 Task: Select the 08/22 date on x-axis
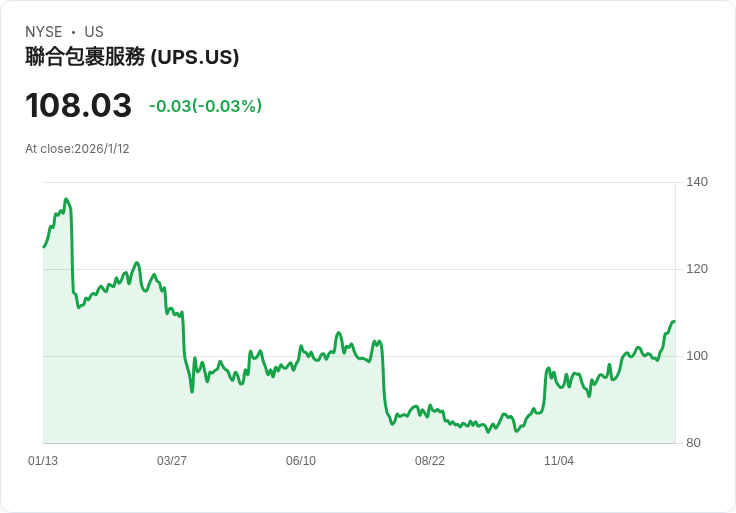pos(430,461)
